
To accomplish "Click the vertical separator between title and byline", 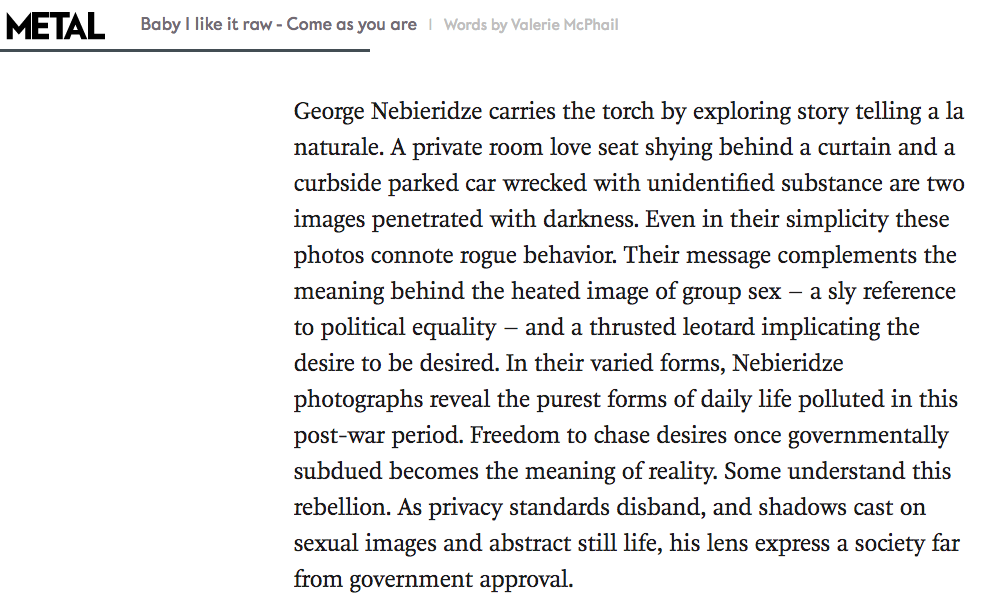I will (430, 25).
